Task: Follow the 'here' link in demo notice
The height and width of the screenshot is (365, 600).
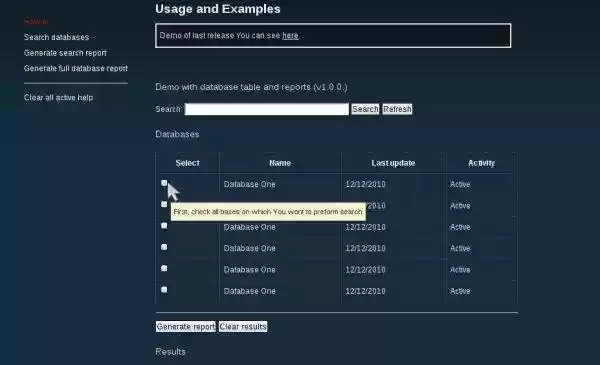Action: point(290,36)
